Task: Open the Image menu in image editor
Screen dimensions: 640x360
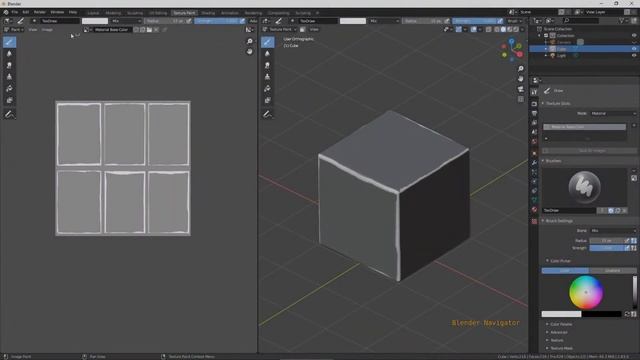Action: point(47,30)
